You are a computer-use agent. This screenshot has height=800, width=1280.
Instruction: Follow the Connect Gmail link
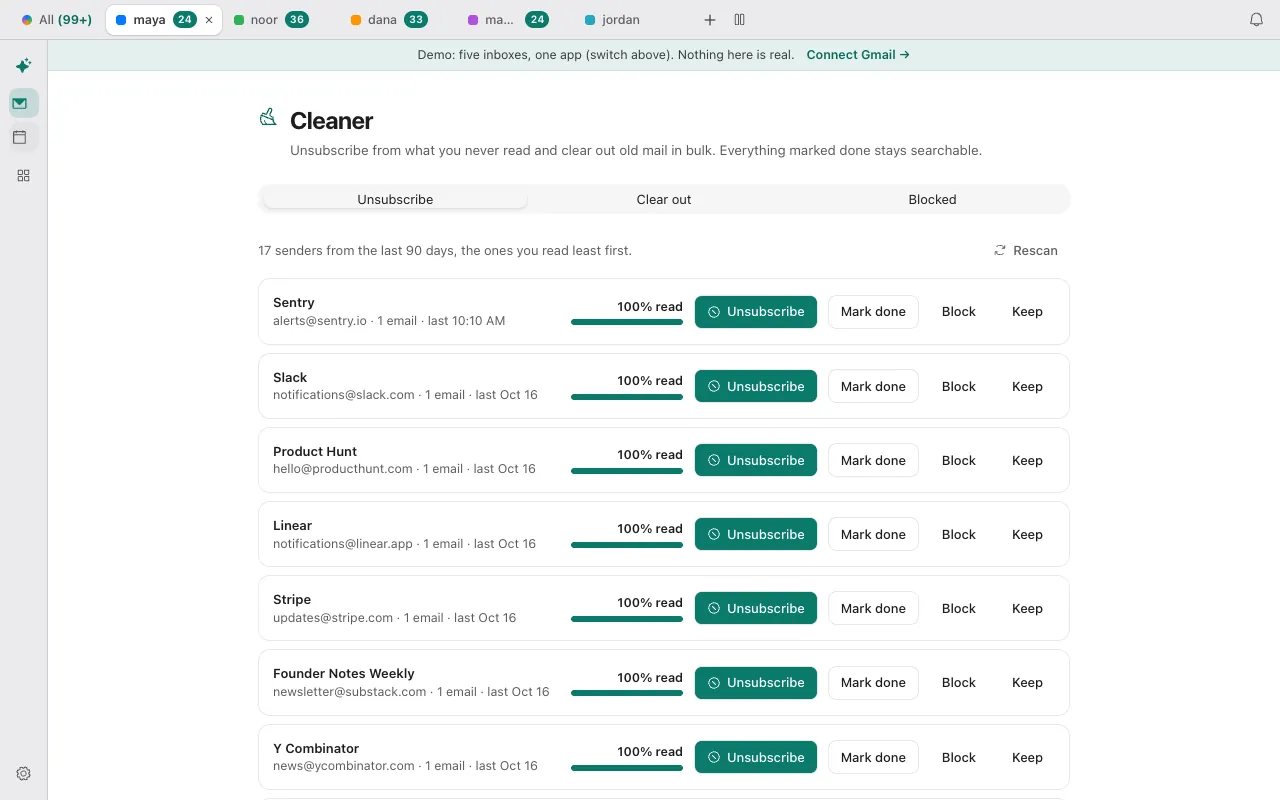click(858, 55)
